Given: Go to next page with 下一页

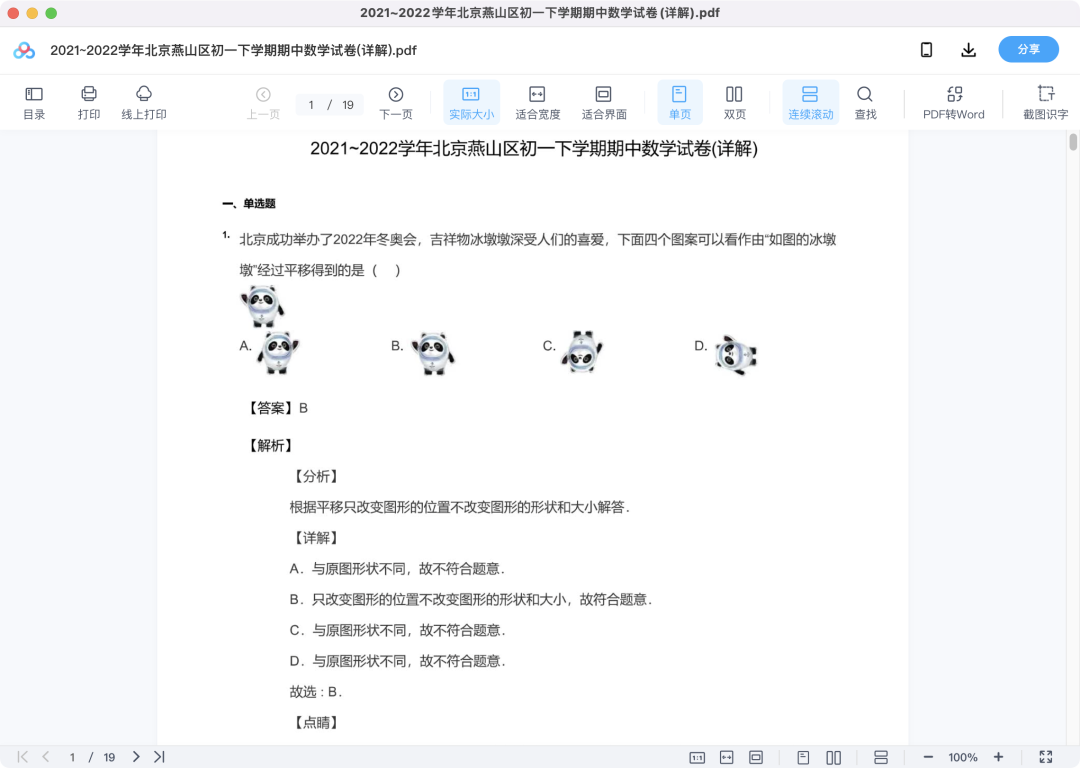Looking at the screenshot, I should pos(396,103).
